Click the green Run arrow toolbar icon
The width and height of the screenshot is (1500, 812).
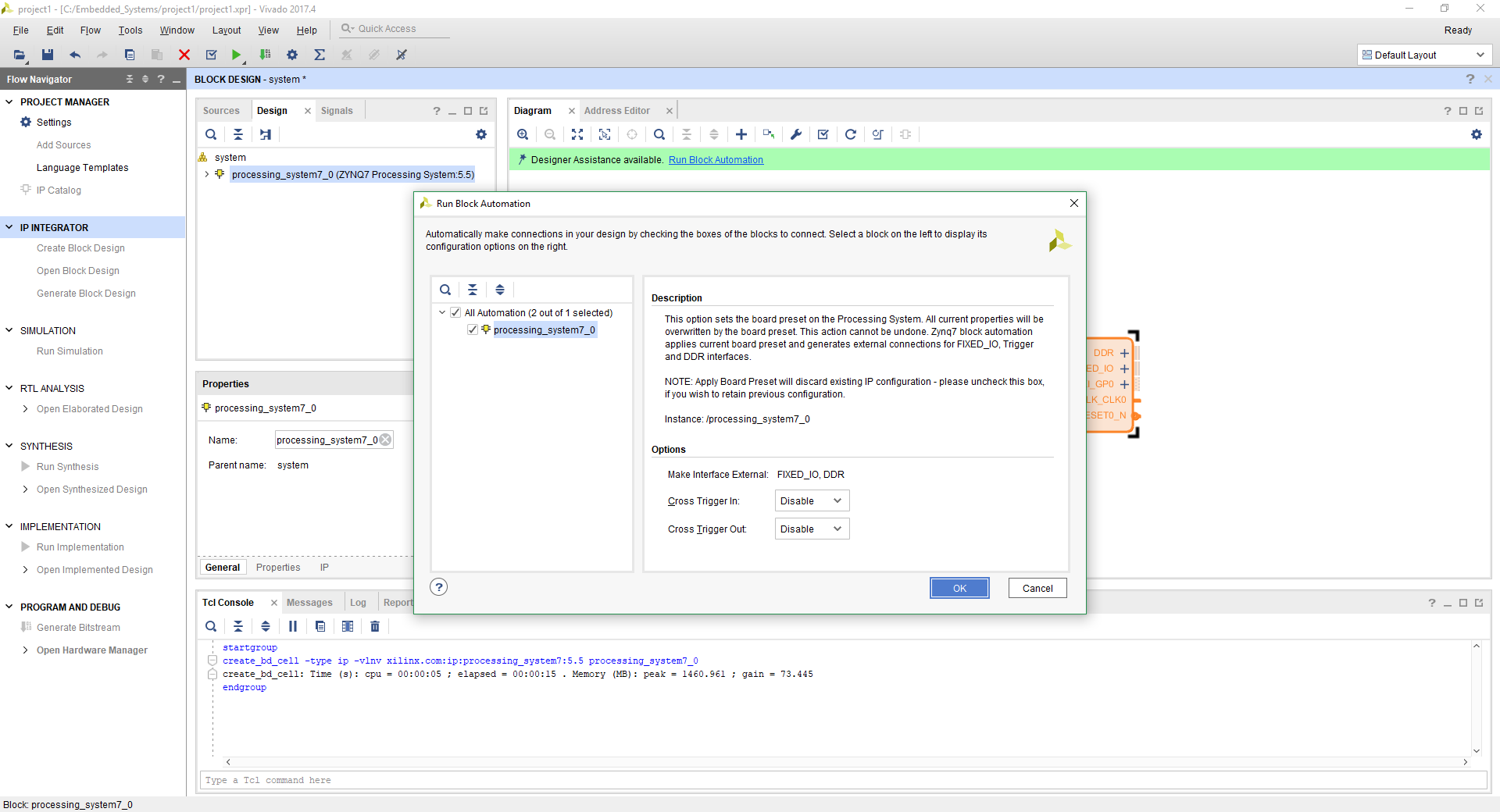click(236, 55)
